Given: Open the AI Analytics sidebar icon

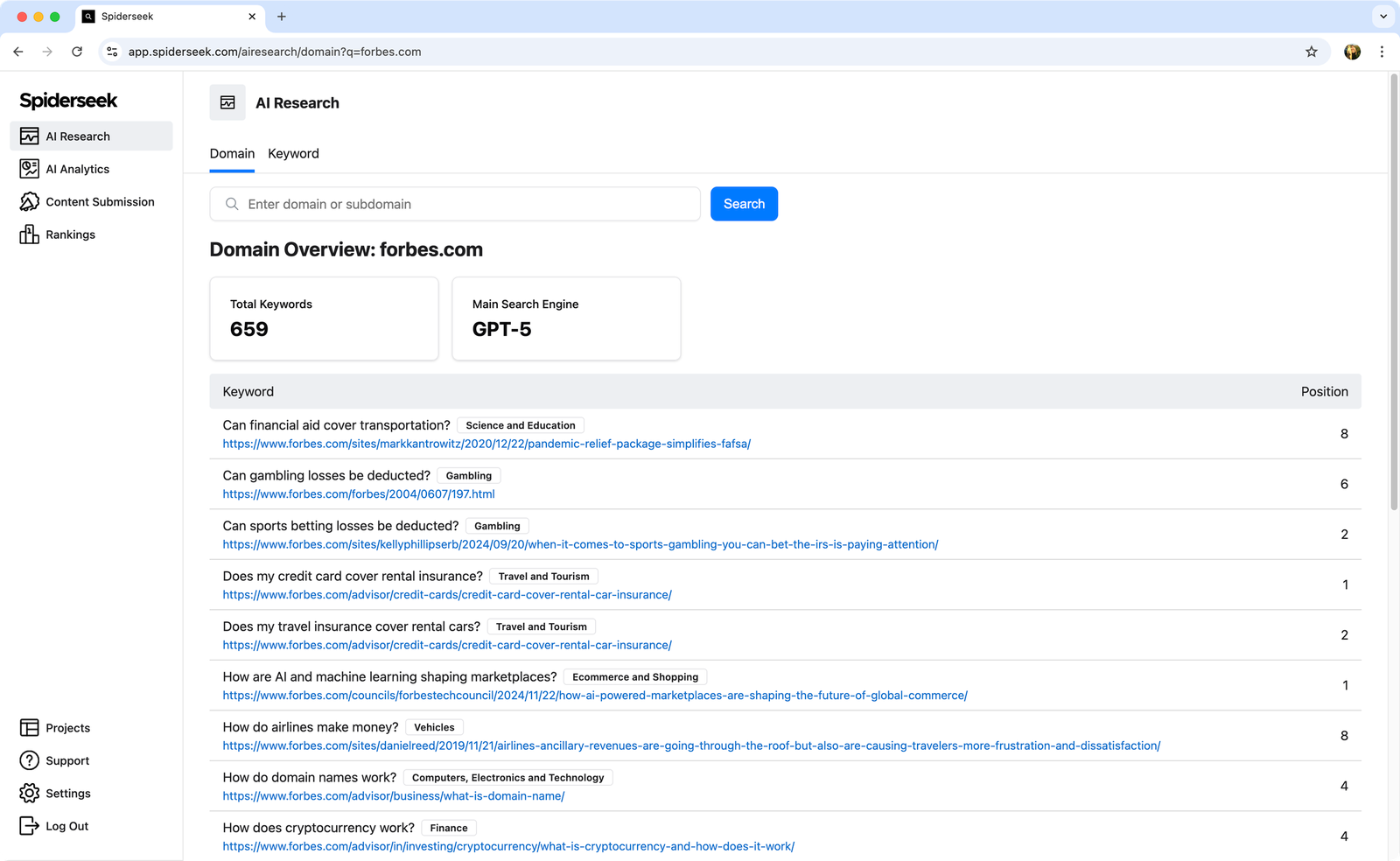Looking at the screenshot, I should (x=29, y=169).
